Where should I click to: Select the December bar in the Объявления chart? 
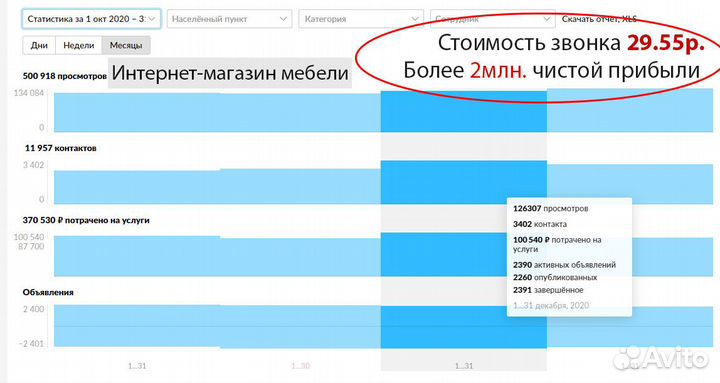[463, 327]
